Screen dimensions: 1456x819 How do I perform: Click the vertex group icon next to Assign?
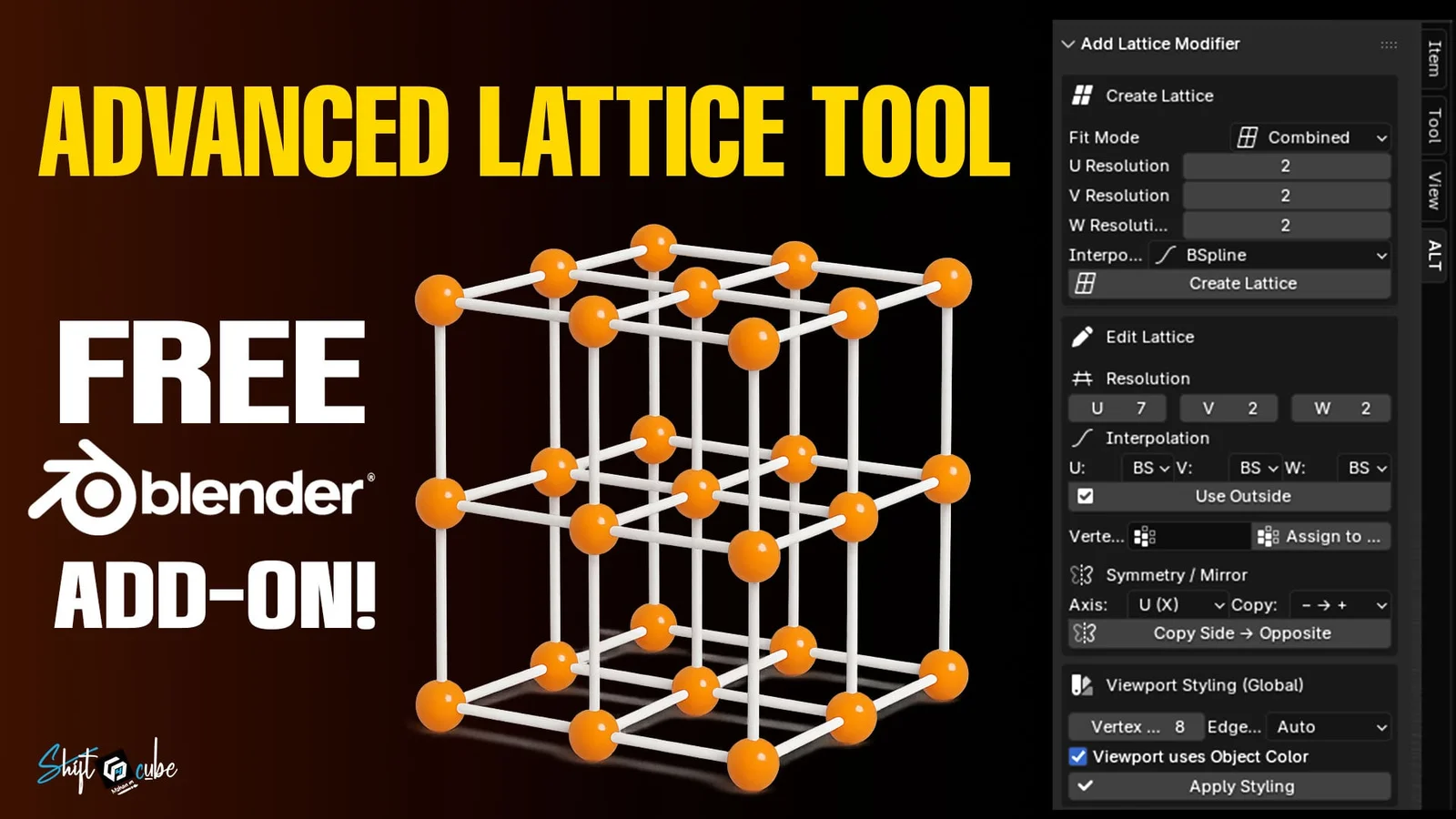click(x=1269, y=536)
